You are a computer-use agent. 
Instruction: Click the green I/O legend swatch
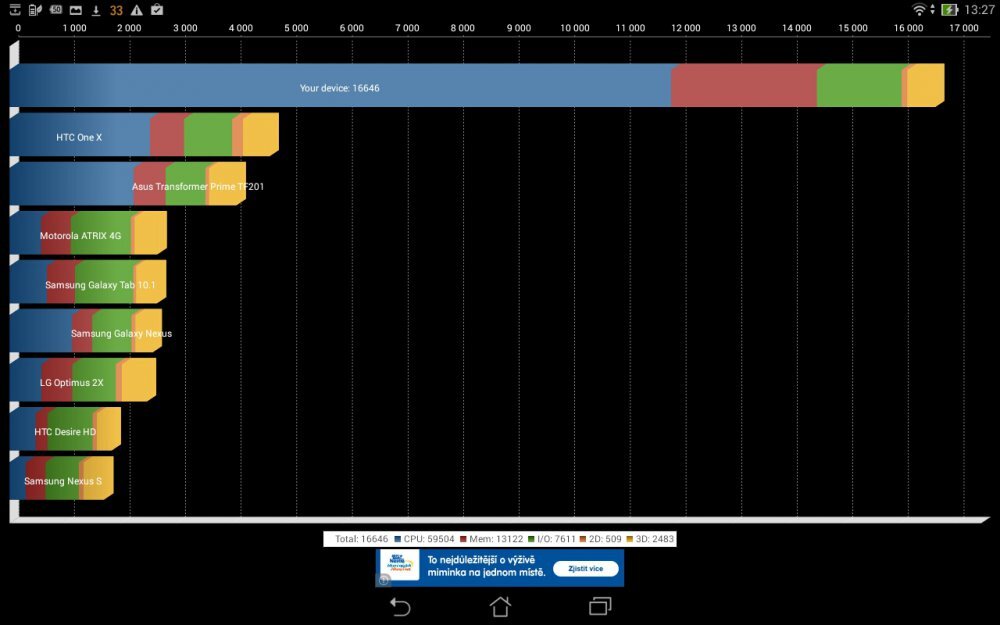pos(531,539)
